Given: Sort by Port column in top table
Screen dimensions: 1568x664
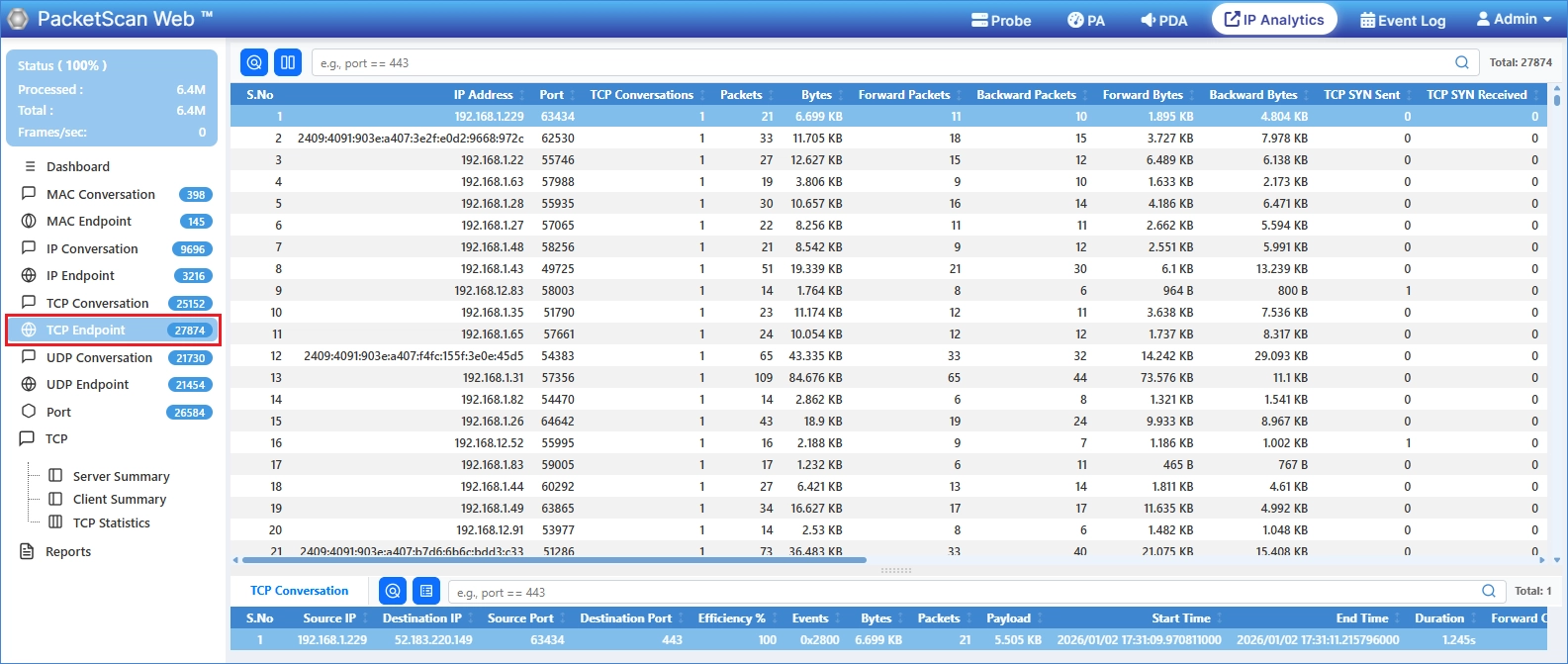Looking at the screenshot, I should coord(551,95).
